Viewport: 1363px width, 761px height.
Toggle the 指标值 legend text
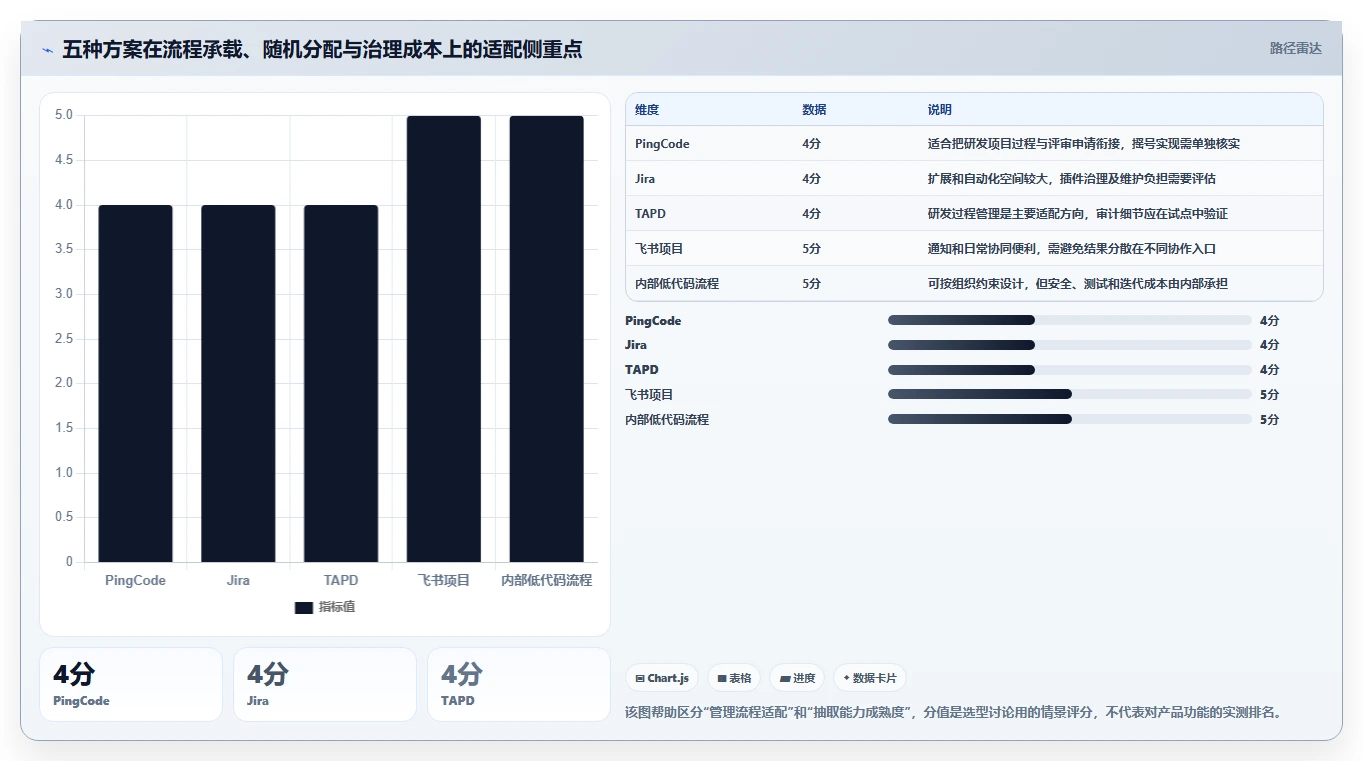click(x=337, y=608)
